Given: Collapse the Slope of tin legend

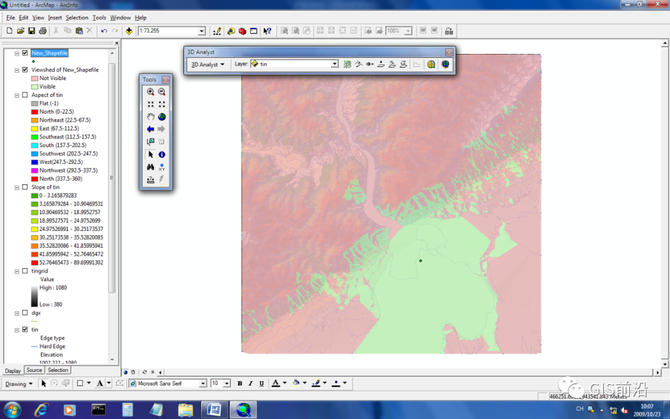Looking at the screenshot, I should pos(17,188).
